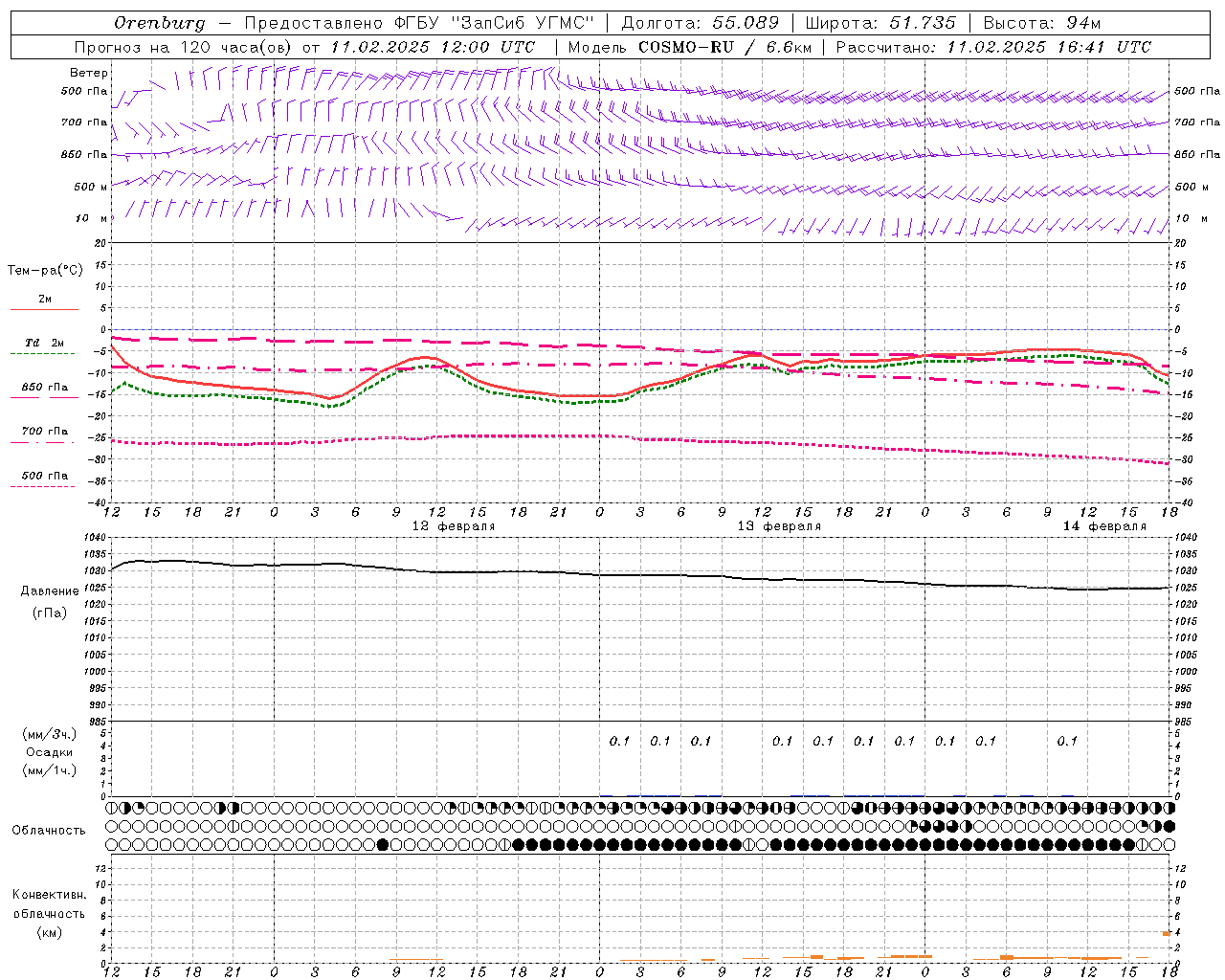The width and height of the screenshot is (1225, 980).
Task: Select the Высота: 94м header field
Action: click(1042, 23)
